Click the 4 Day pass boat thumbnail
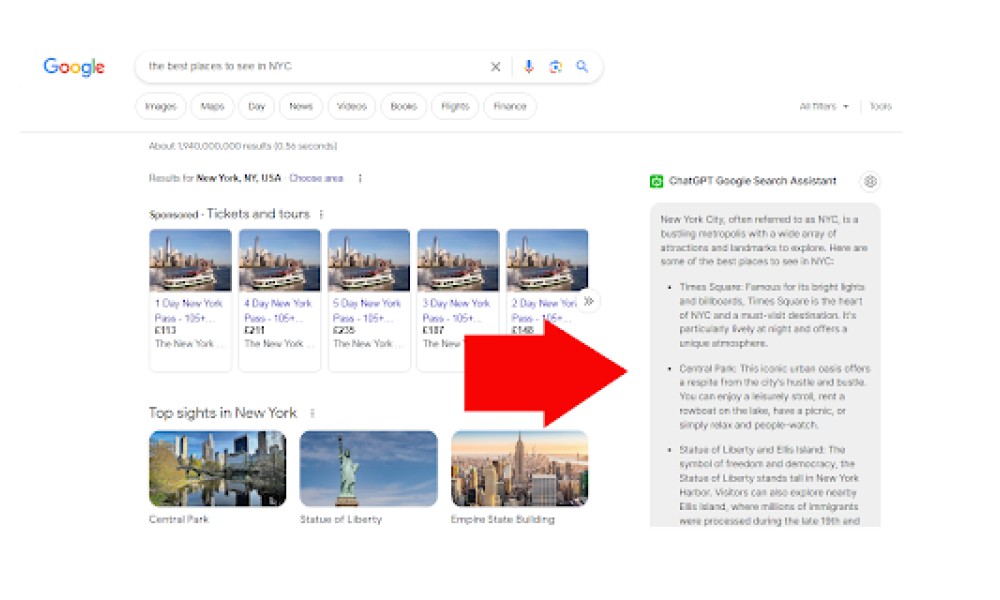 (280, 260)
